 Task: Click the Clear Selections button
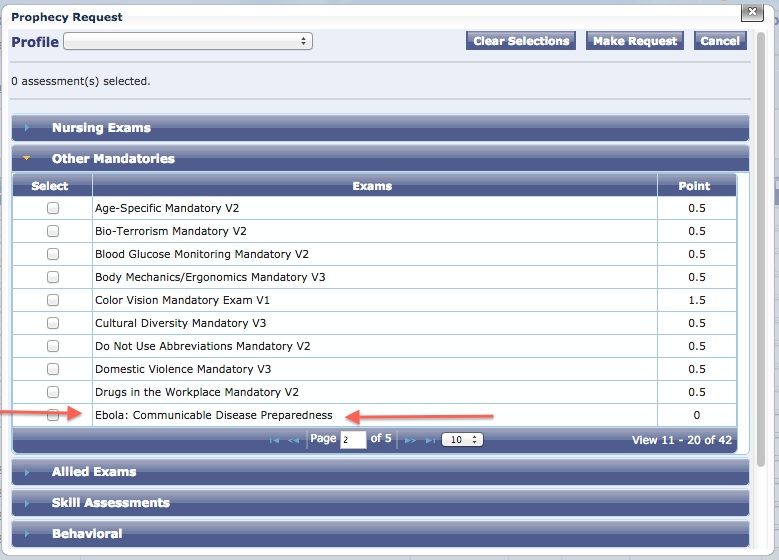pos(521,41)
